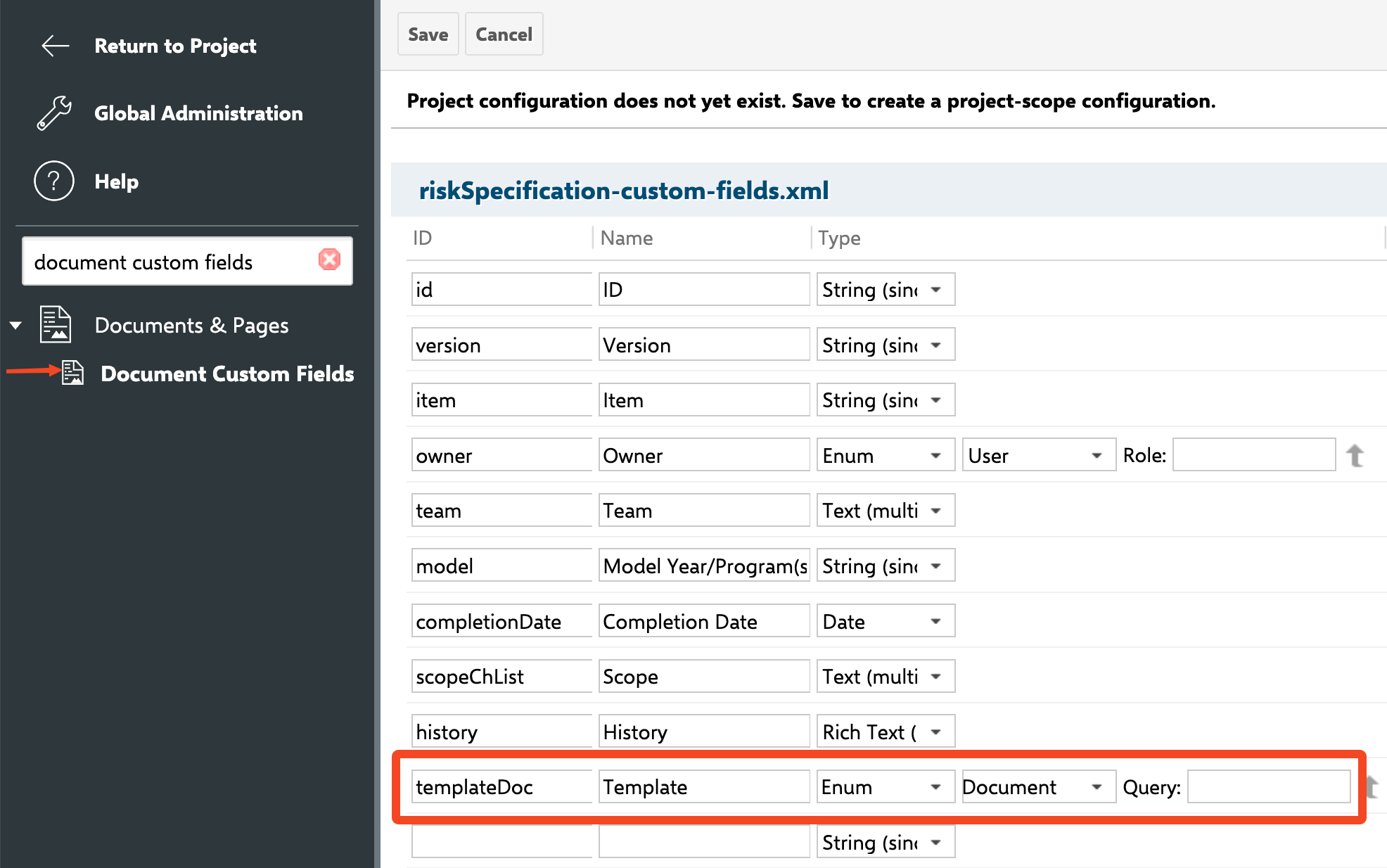Open the Type dropdown for version row
Screen dimensions: 1387x868
(x=886, y=345)
